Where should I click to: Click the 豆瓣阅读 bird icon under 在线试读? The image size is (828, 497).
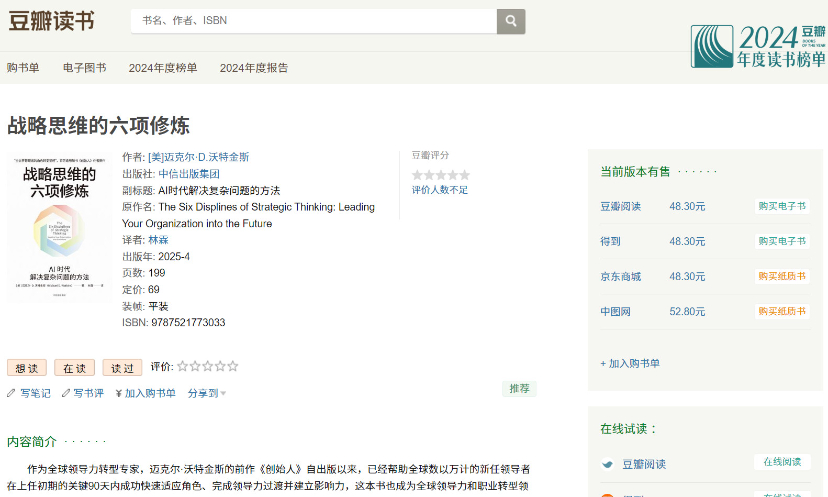coord(607,464)
